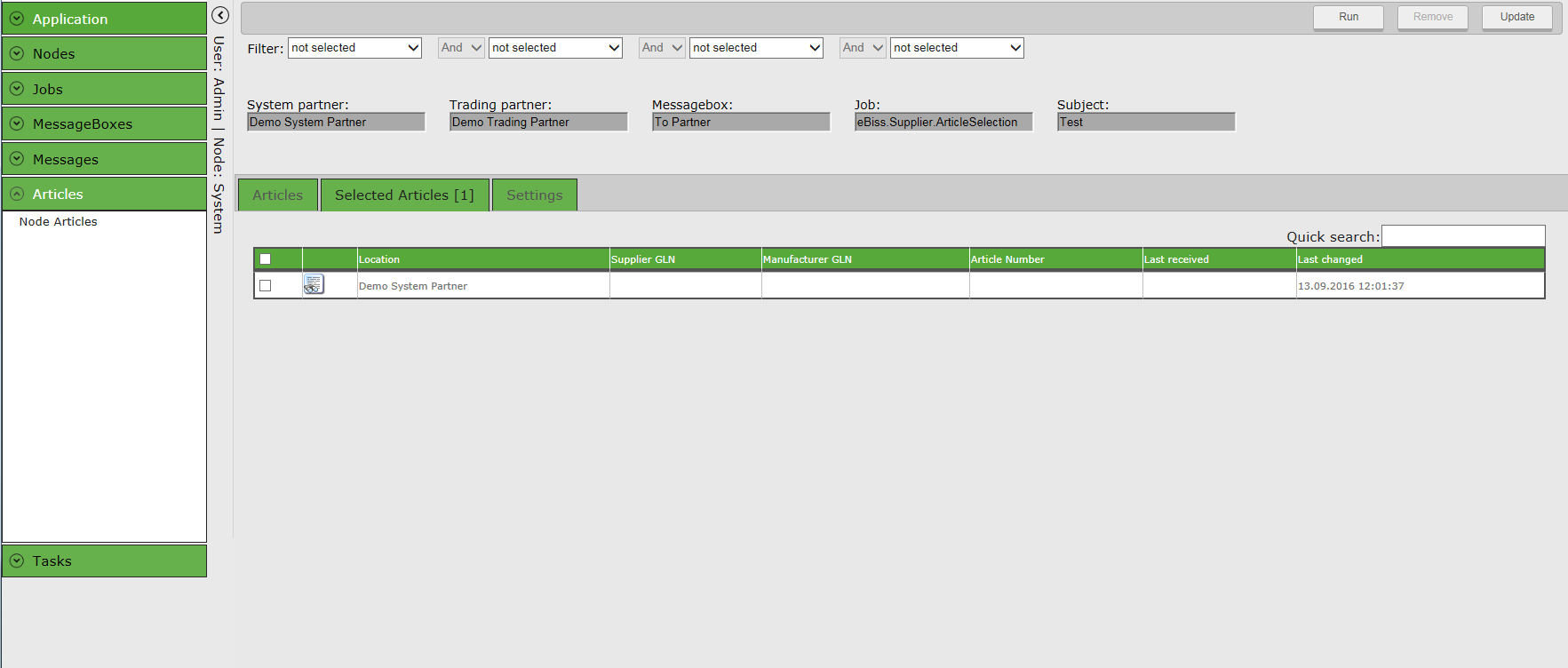Sort by the Last changed column header
The height and width of the screenshot is (668, 1568).
tap(1330, 259)
